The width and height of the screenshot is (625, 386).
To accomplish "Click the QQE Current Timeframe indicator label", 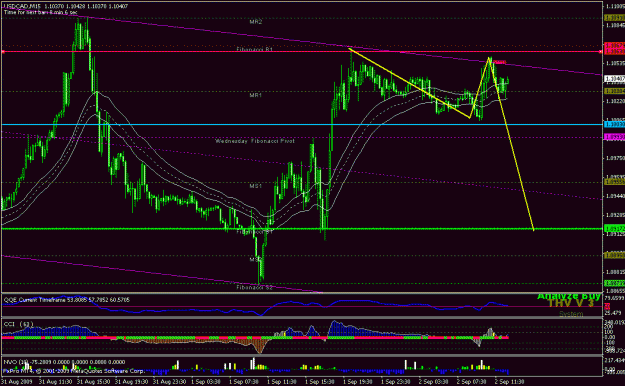I will [x=67, y=300].
